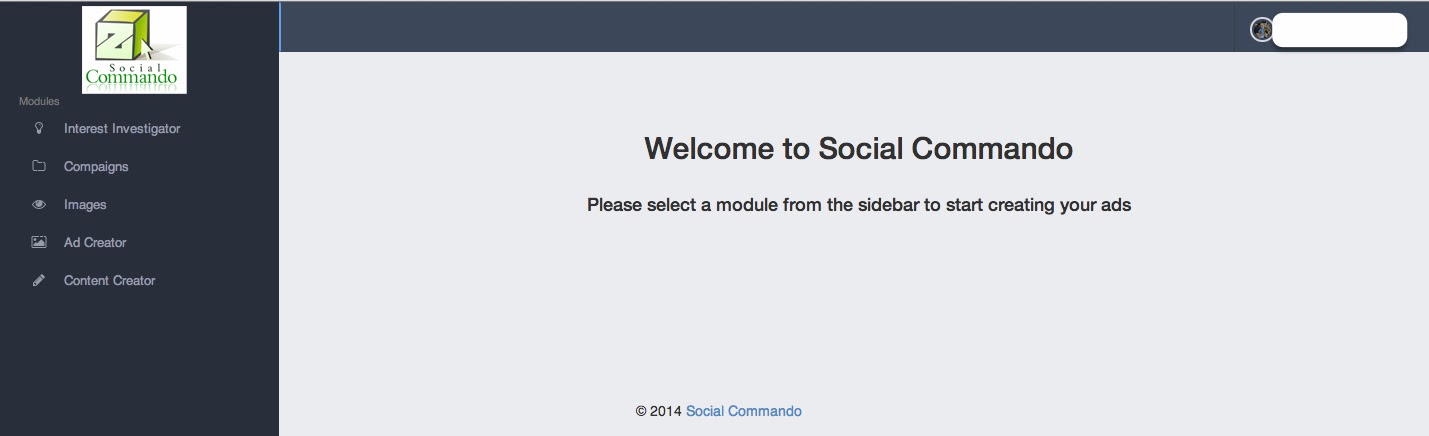Click the eye icon beside Images

click(x=39, y=205)
